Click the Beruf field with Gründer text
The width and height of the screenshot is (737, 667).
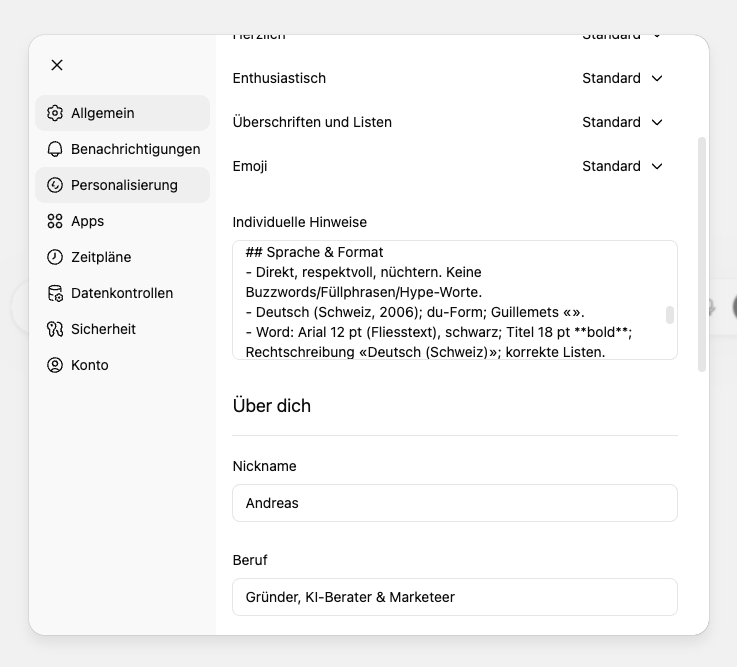pyautogui.click(x=455, y=597)
